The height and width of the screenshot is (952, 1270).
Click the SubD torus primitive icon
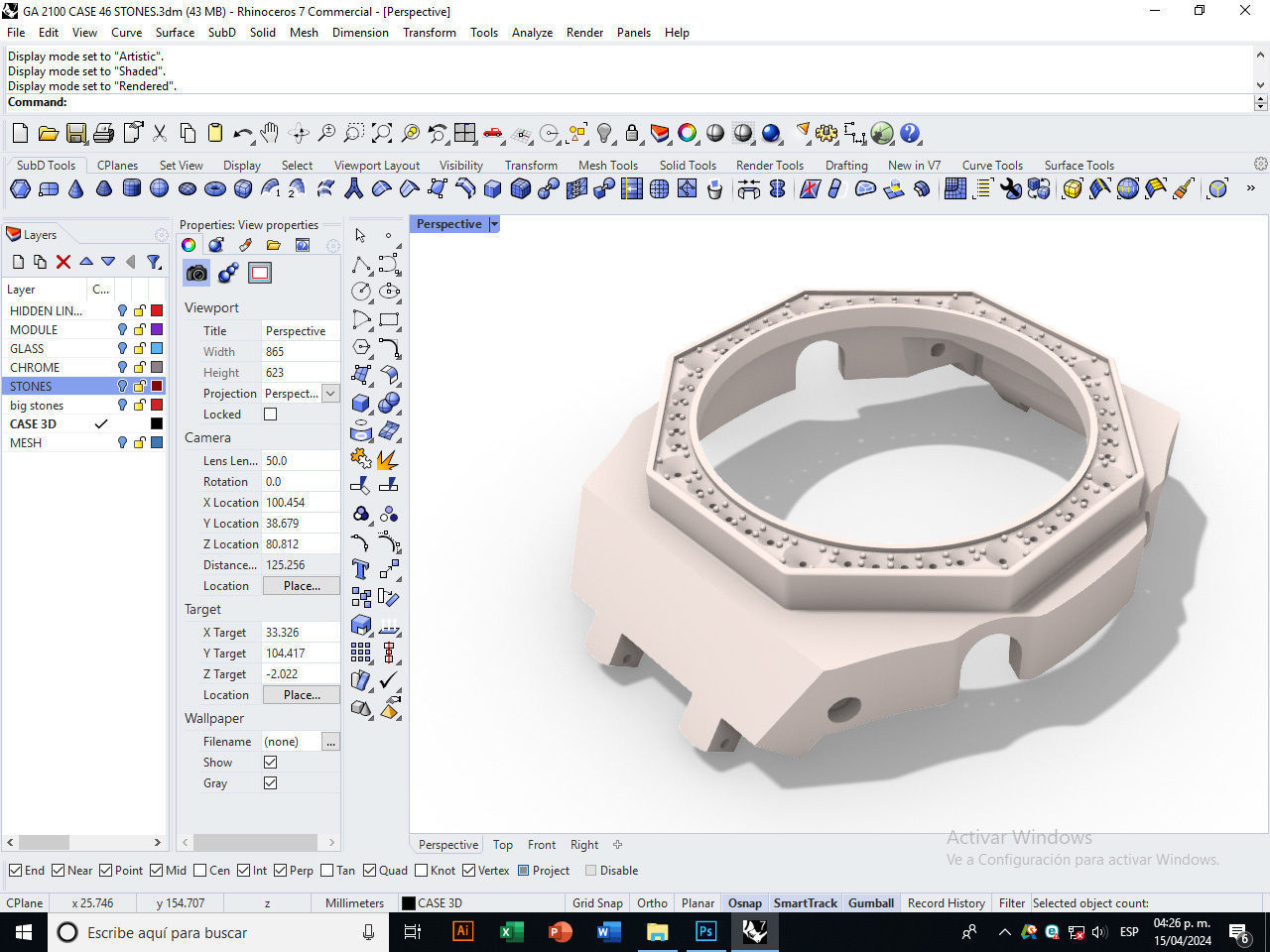(214, 188)
